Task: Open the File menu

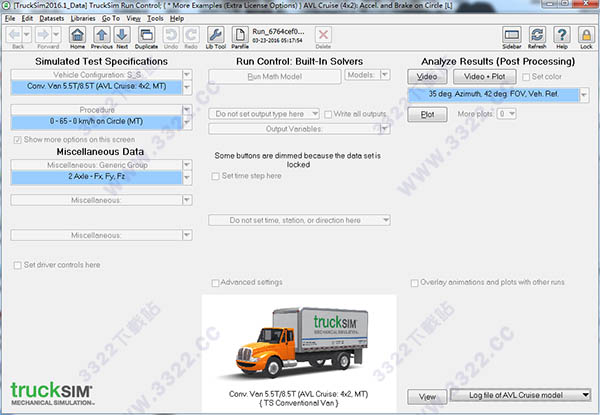Action: [x=10, y=18]
